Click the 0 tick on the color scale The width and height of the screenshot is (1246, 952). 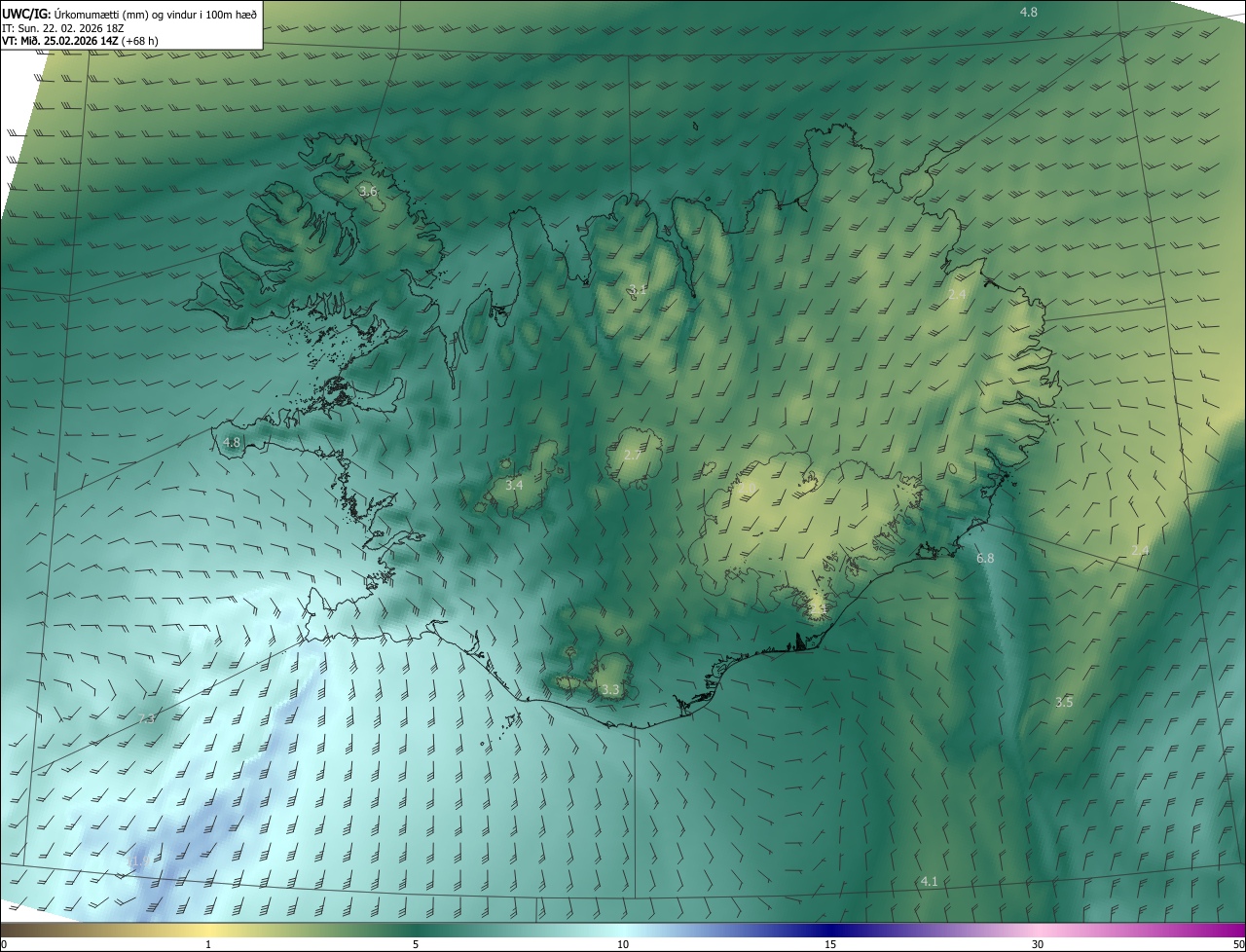coord(4,944)
